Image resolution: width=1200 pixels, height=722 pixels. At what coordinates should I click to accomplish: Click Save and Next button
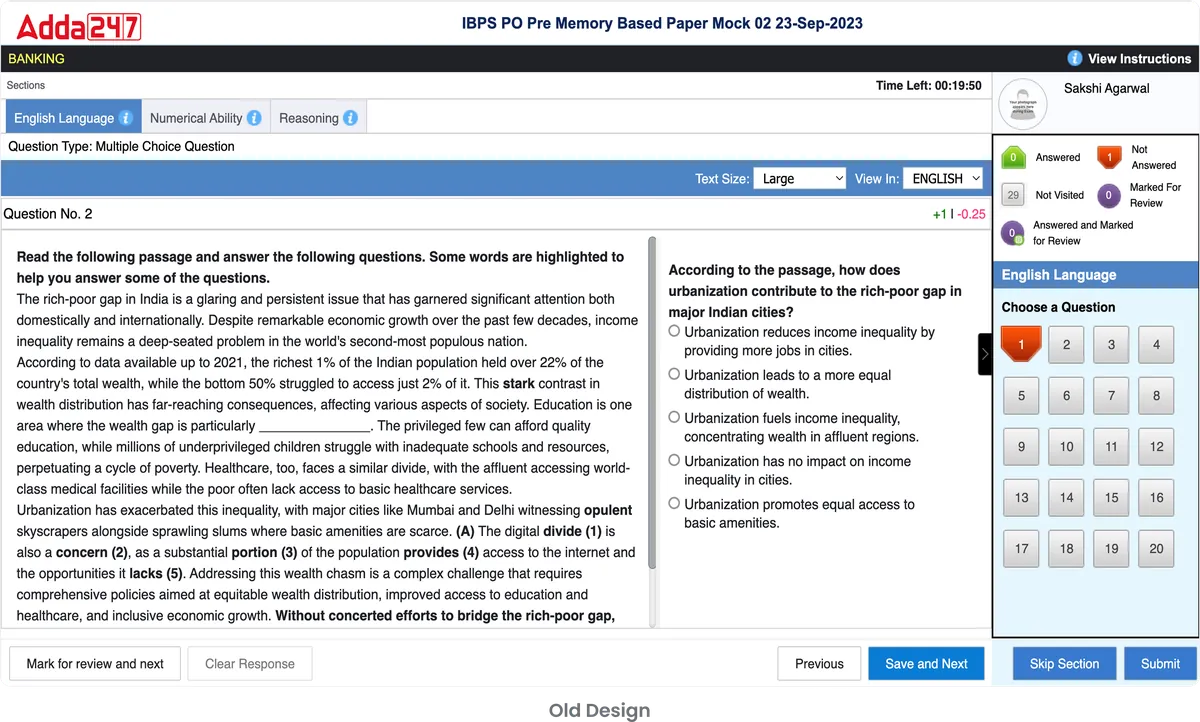tap(926, 663)
